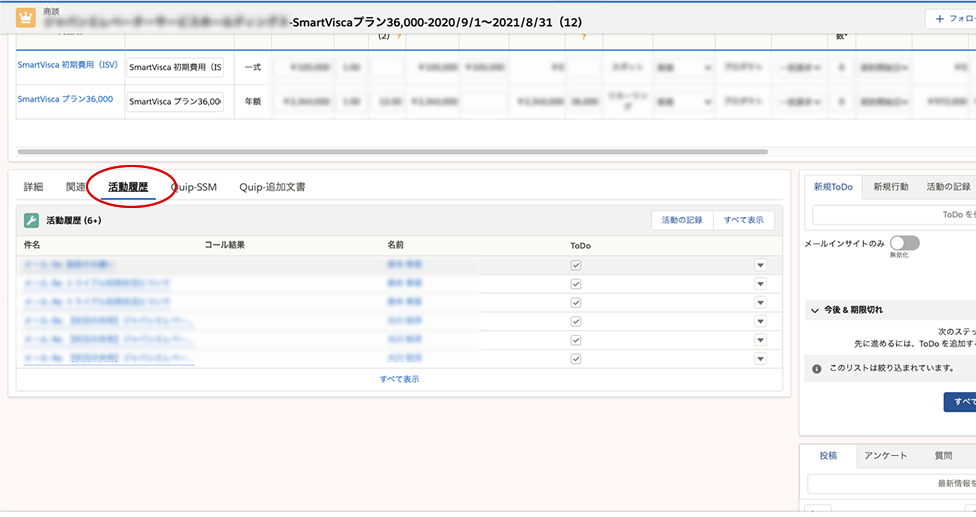Viewport: 976px width, 517px height.
Task: Click the blue すべて button in the right panel
Action: coord(960,402)
